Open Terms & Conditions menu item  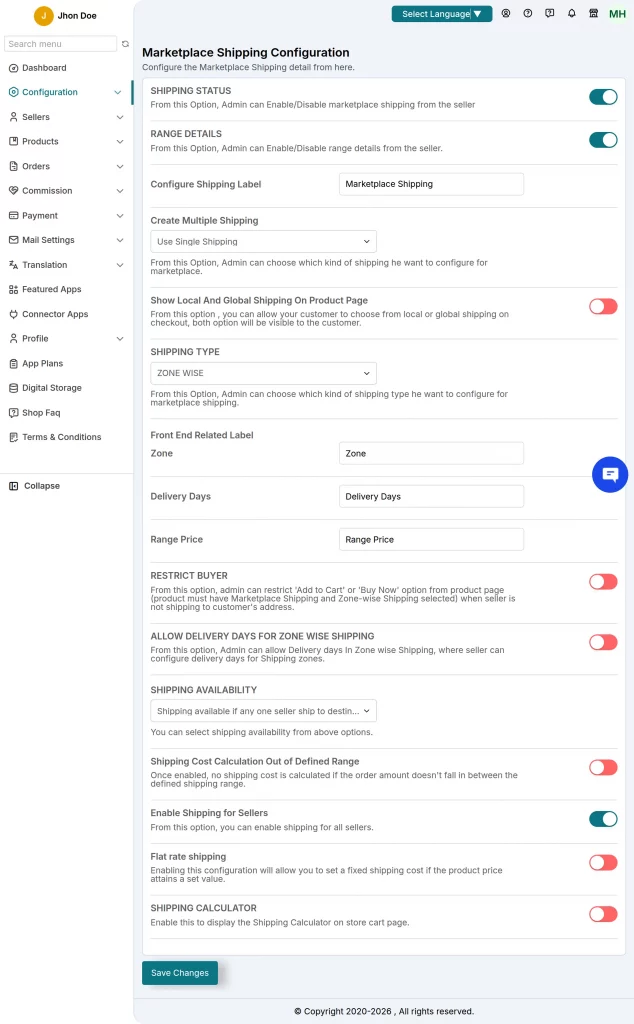point(61,437)
